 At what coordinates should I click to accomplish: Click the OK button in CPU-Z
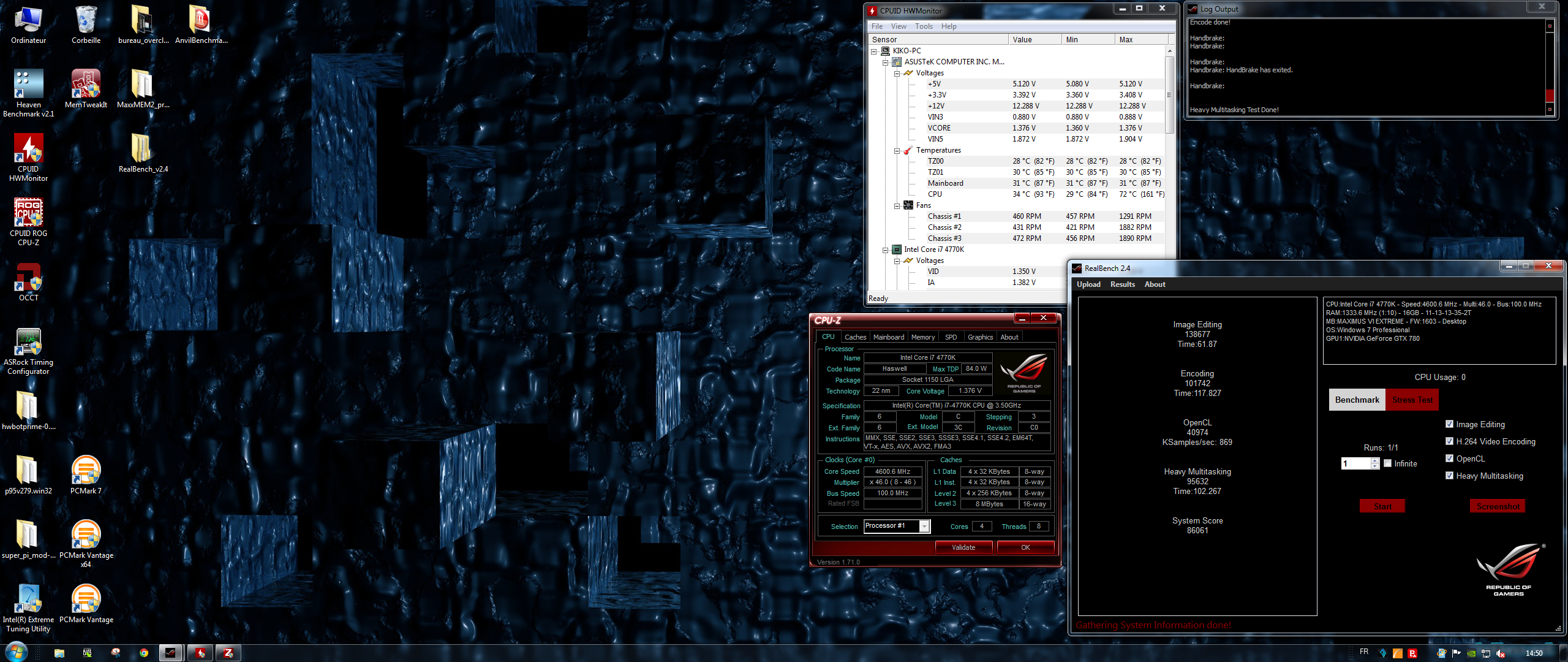coord(1025,547)
